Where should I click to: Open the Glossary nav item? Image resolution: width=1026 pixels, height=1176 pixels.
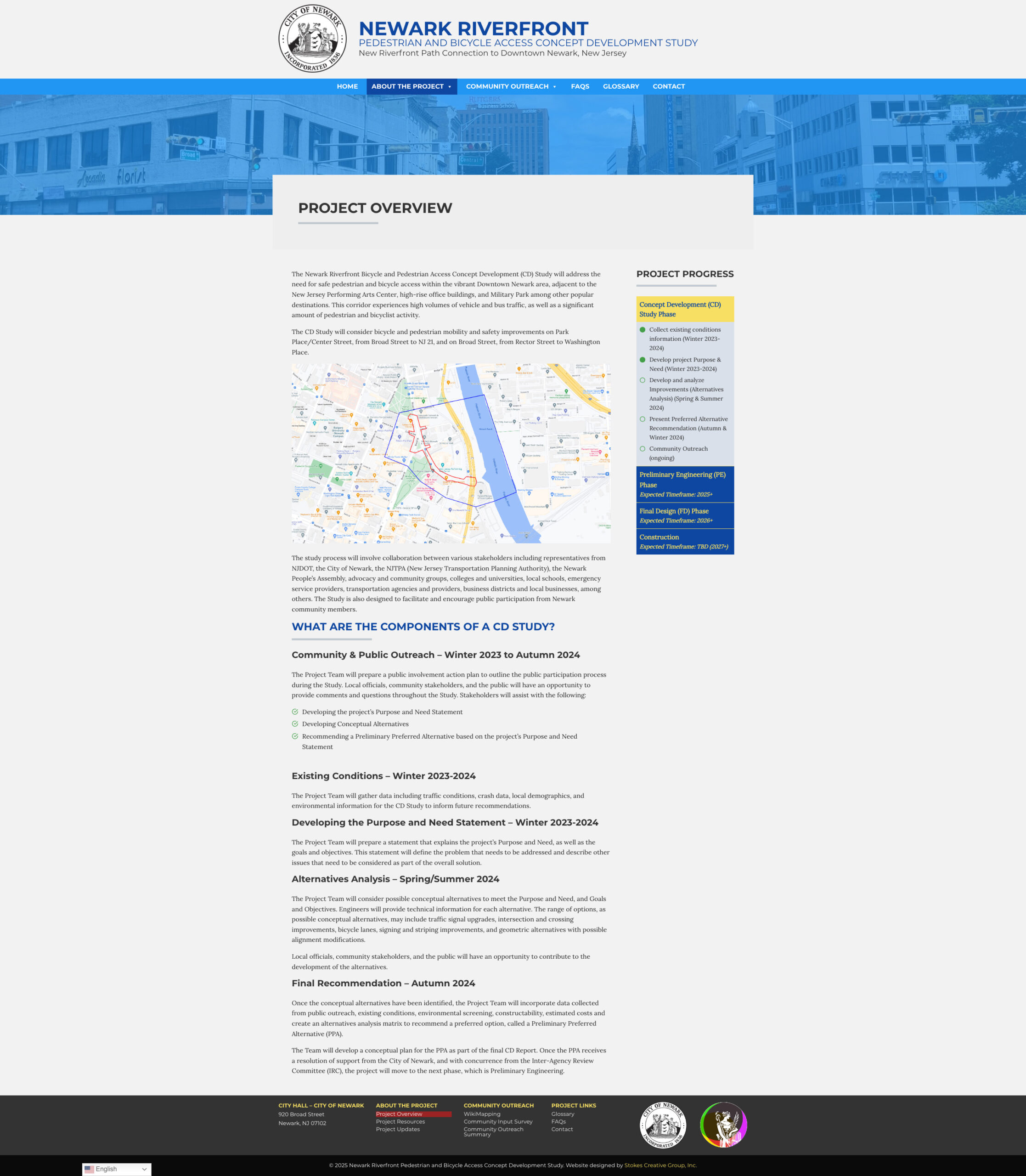coord(620,86)
